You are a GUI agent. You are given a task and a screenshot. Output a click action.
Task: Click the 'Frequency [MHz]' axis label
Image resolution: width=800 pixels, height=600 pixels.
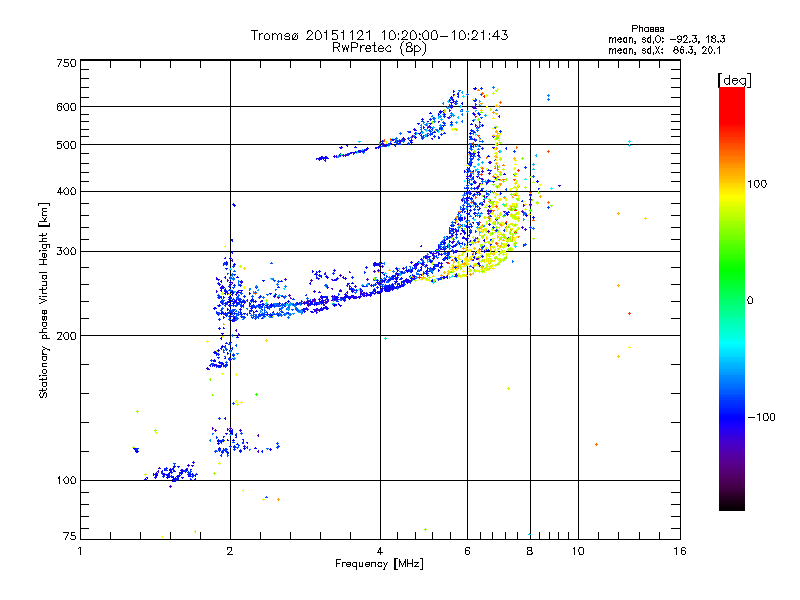379,564
